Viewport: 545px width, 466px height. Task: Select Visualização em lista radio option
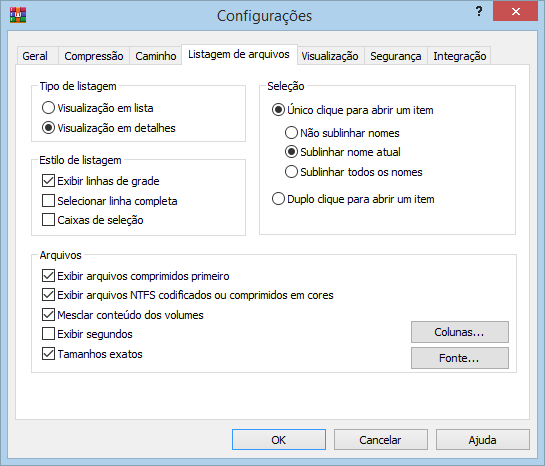click(97, 108)
